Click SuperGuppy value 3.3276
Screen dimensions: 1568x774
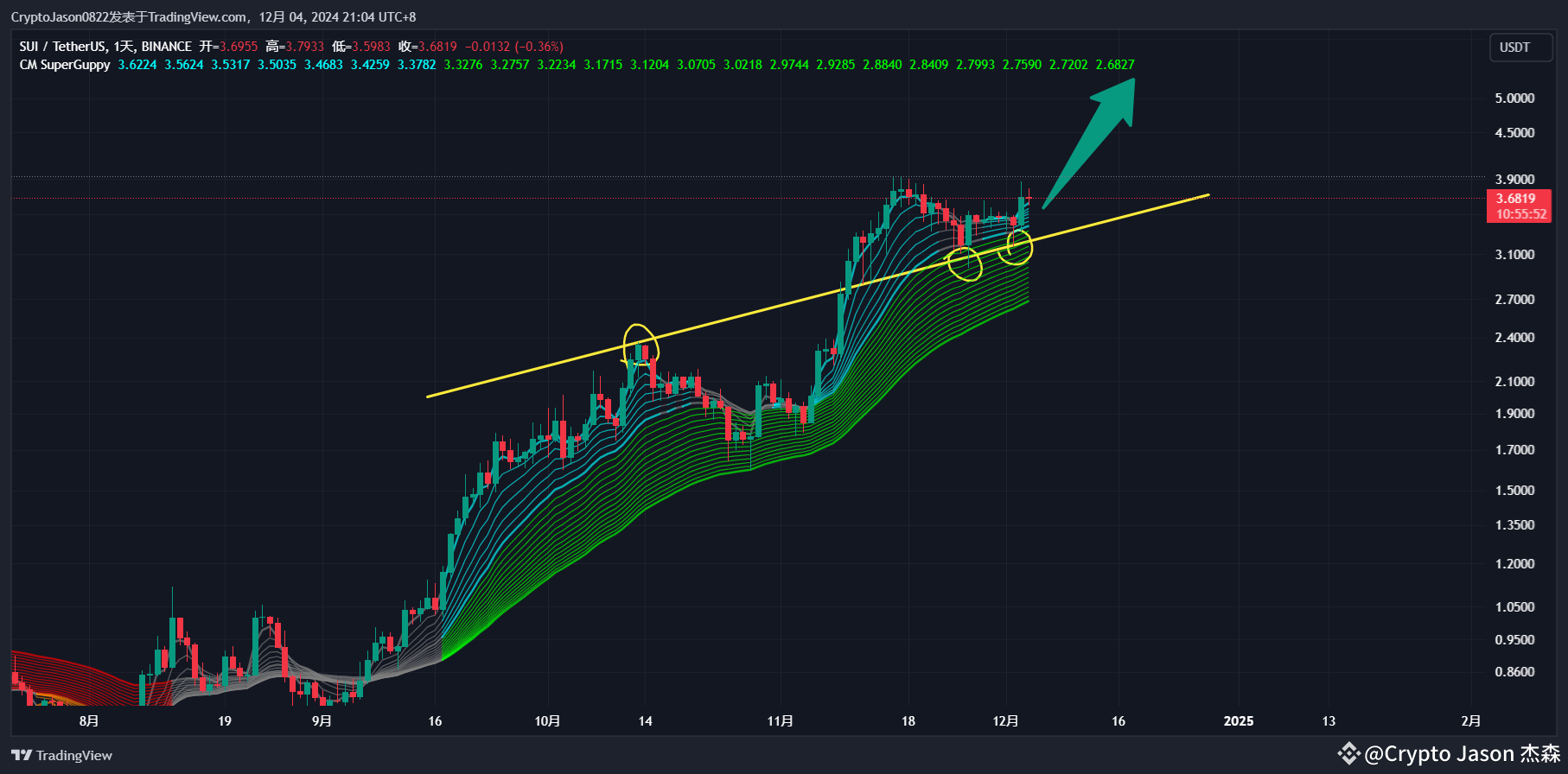463,65
